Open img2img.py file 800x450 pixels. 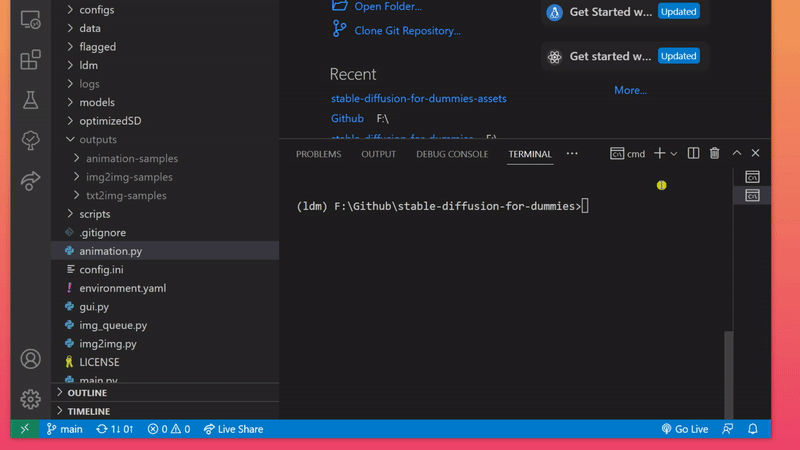pyautogui.click(x=165, y=343)
